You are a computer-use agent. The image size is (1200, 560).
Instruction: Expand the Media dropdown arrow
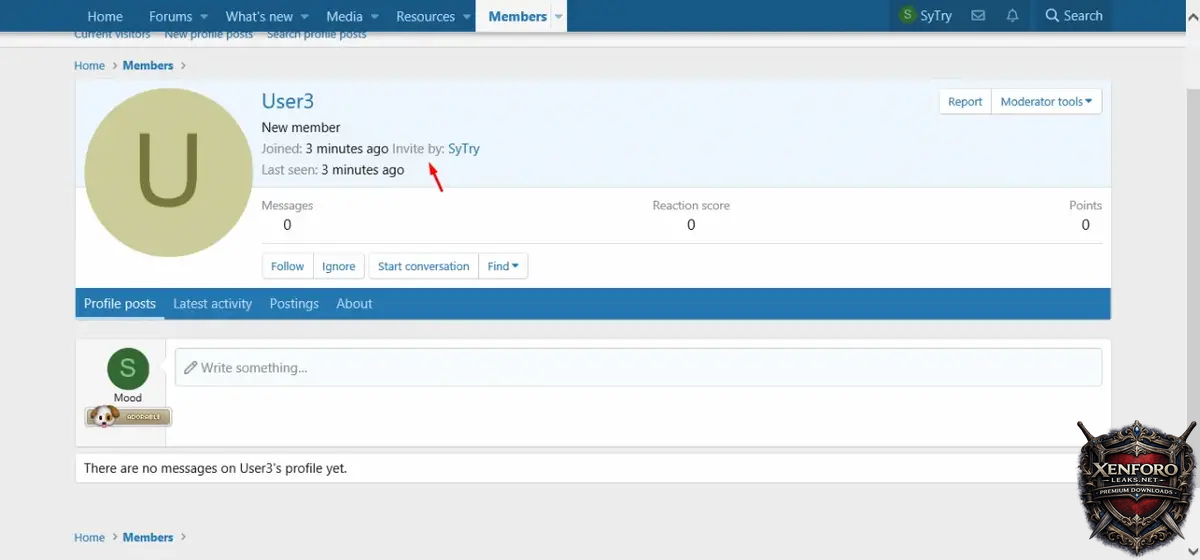[x=374, y=17]
